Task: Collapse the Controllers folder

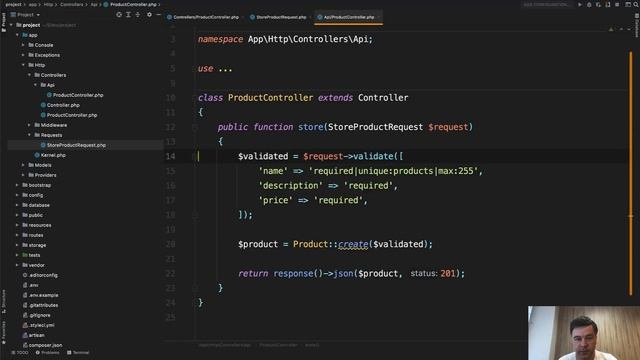Action: [x=29, y=75]
